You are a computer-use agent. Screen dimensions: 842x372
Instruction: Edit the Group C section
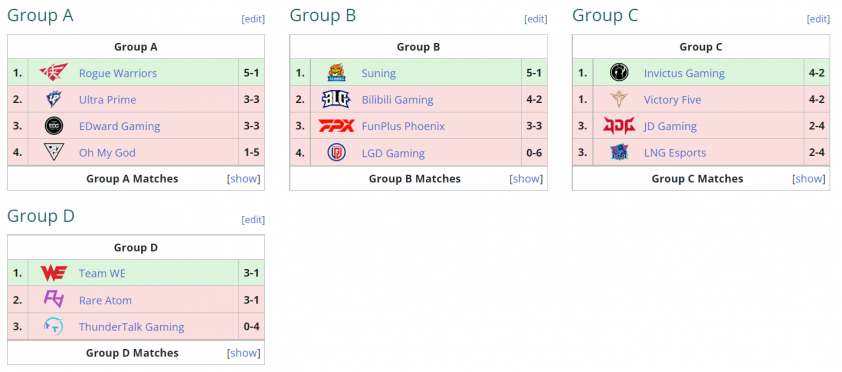click(818, 19)
